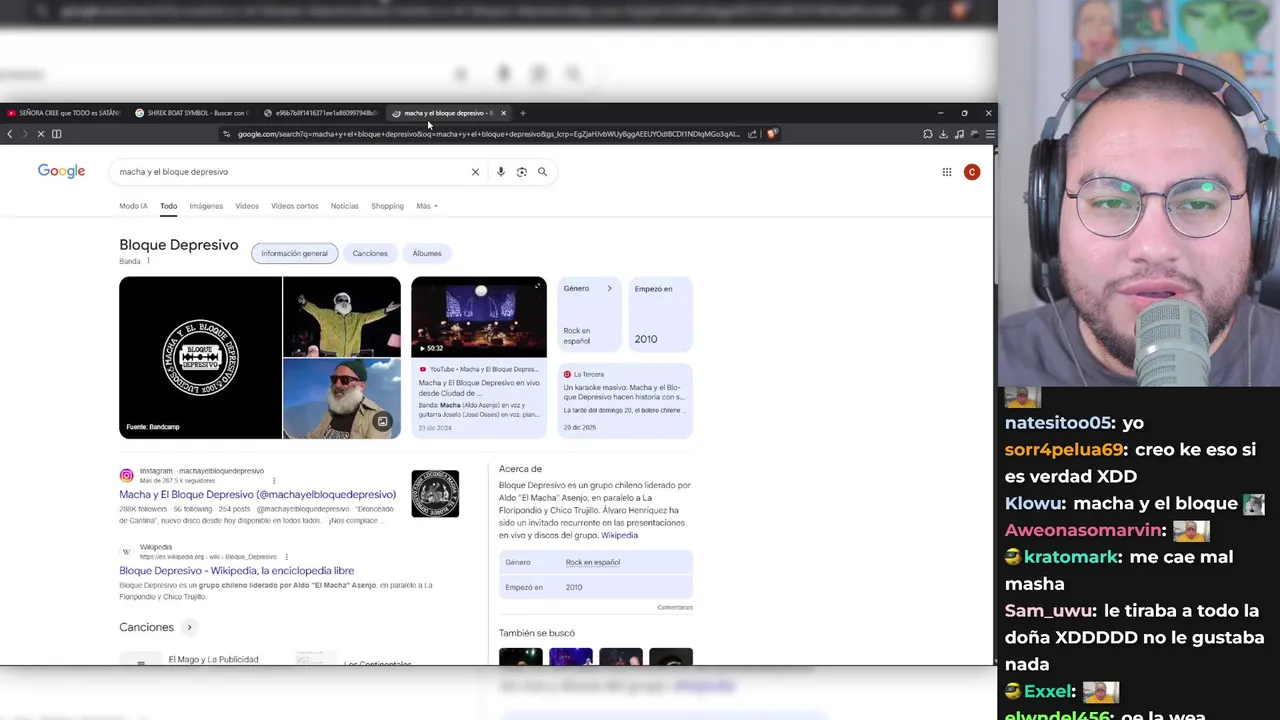
Task: Switch to the SEÑORA CREE YouTube tab
Action: pos(64,113)
